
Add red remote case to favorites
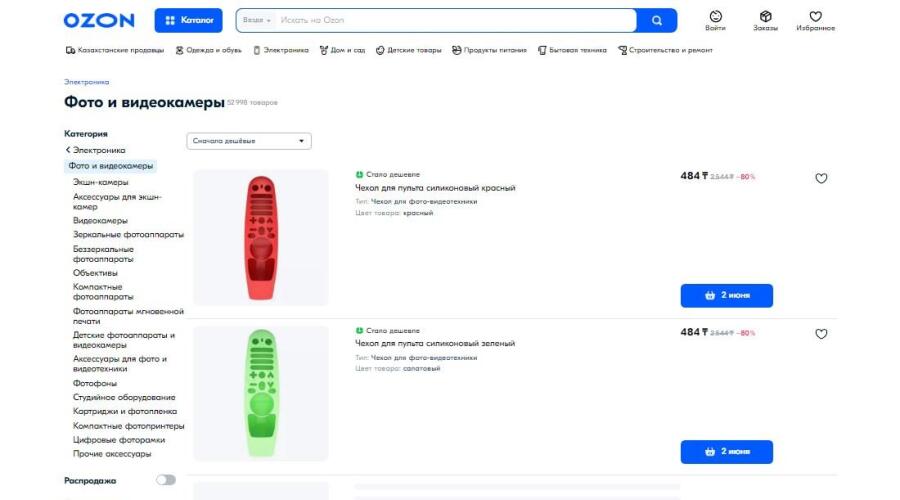[821, 179]
